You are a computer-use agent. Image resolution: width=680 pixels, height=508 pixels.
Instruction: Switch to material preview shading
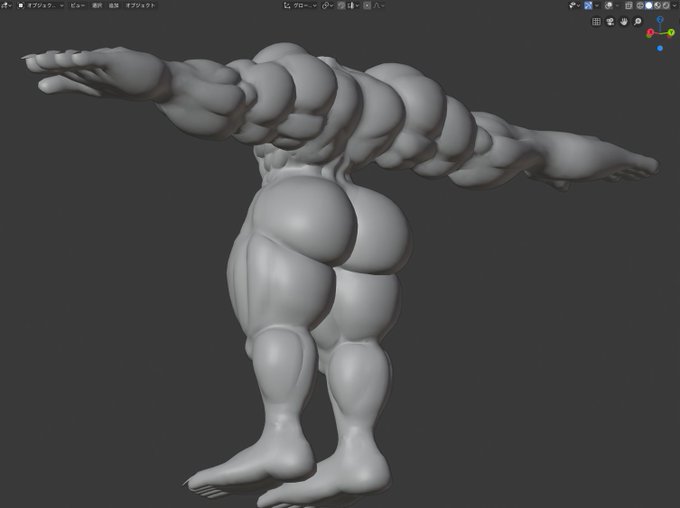pyautogui.click(x=657, y=5)
